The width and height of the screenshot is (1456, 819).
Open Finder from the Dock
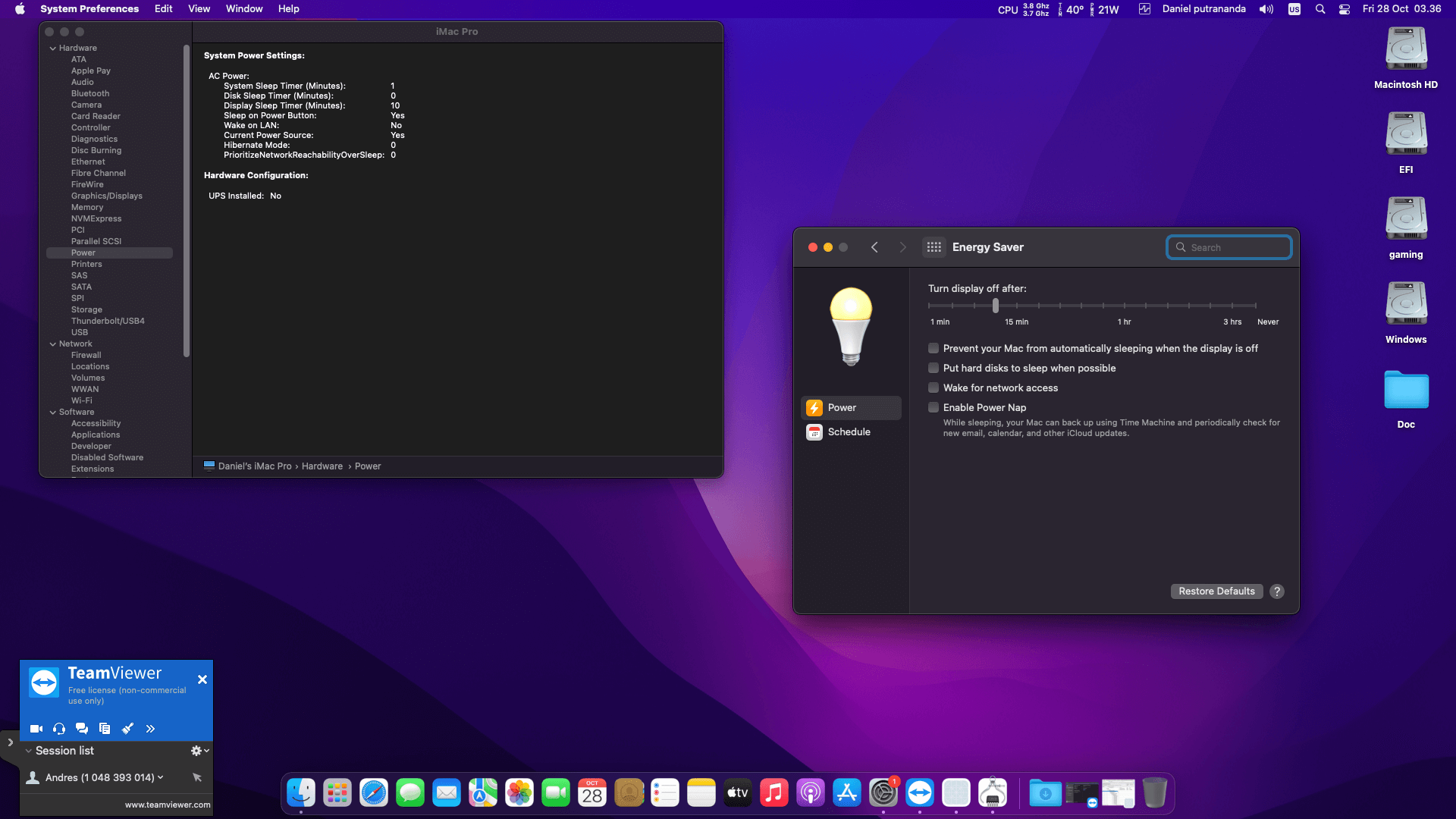pyautogui.click(x=301, y=793)
